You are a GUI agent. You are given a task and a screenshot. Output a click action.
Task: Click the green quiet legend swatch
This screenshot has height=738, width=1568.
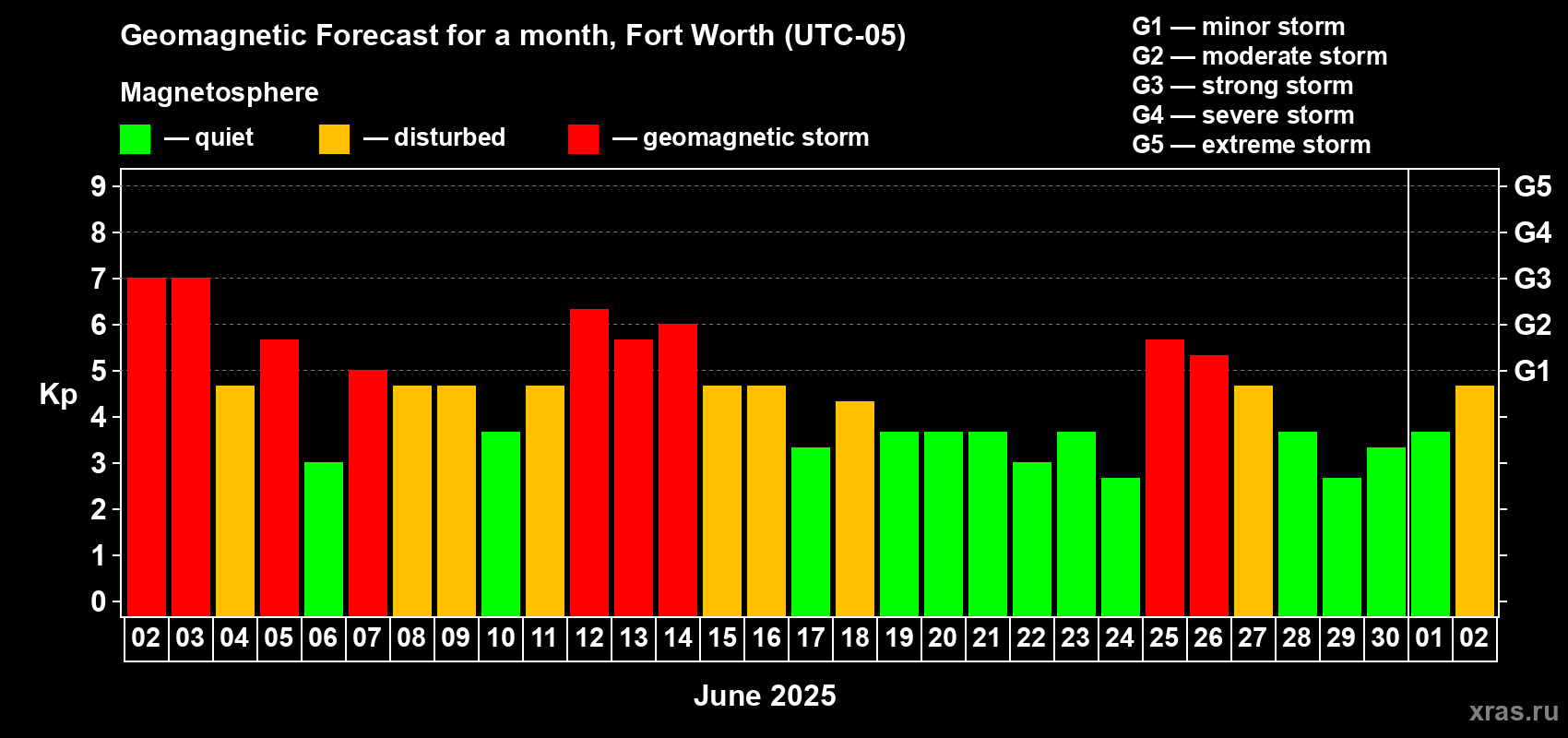[135, 139]
